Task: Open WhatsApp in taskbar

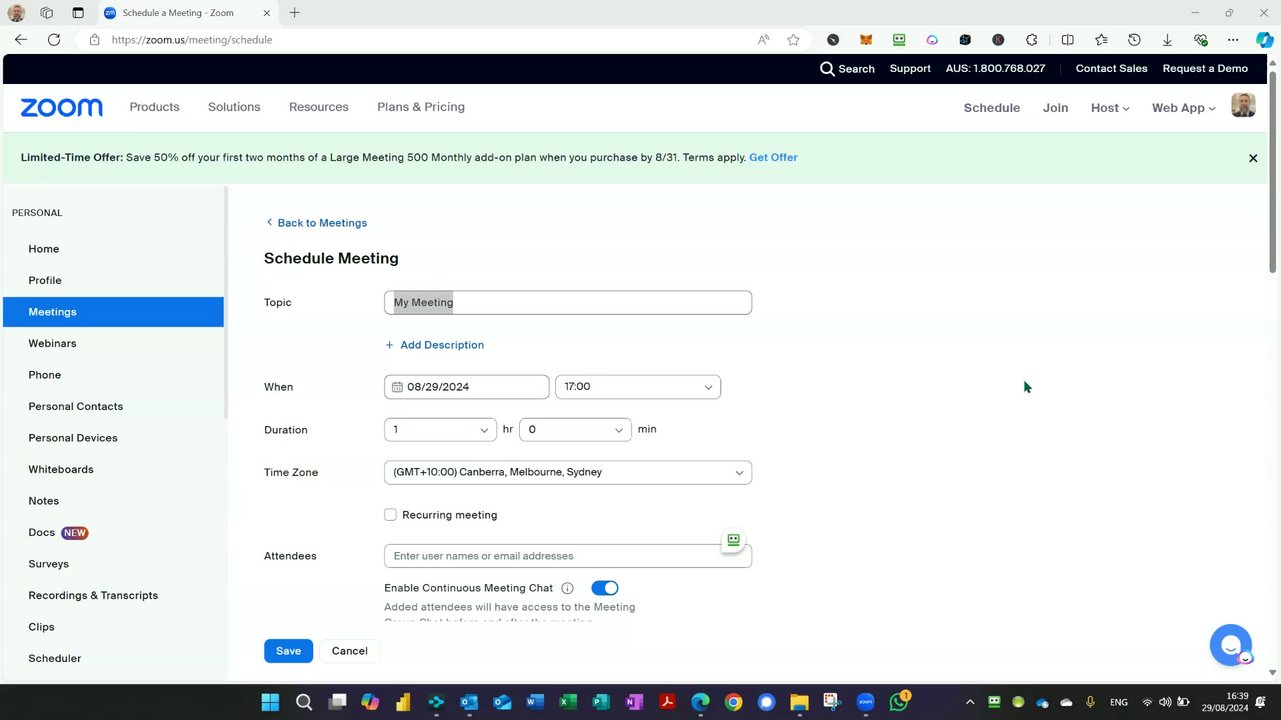Action: (899, 702)
